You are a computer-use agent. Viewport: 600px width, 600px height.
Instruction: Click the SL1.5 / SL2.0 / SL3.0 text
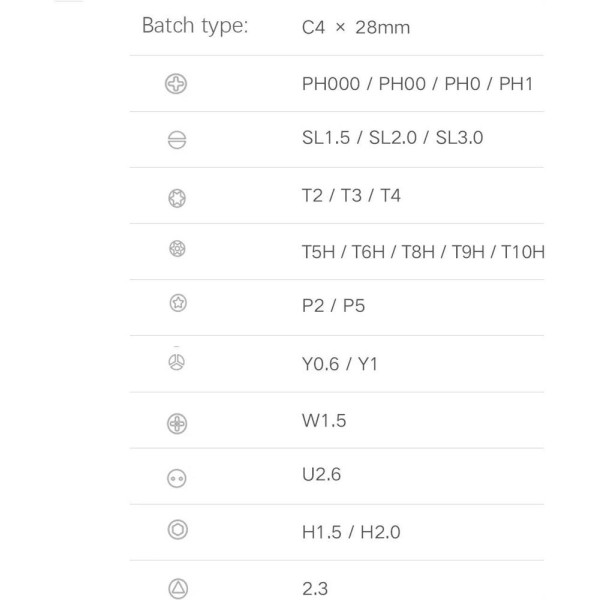[x=393, y=137]
